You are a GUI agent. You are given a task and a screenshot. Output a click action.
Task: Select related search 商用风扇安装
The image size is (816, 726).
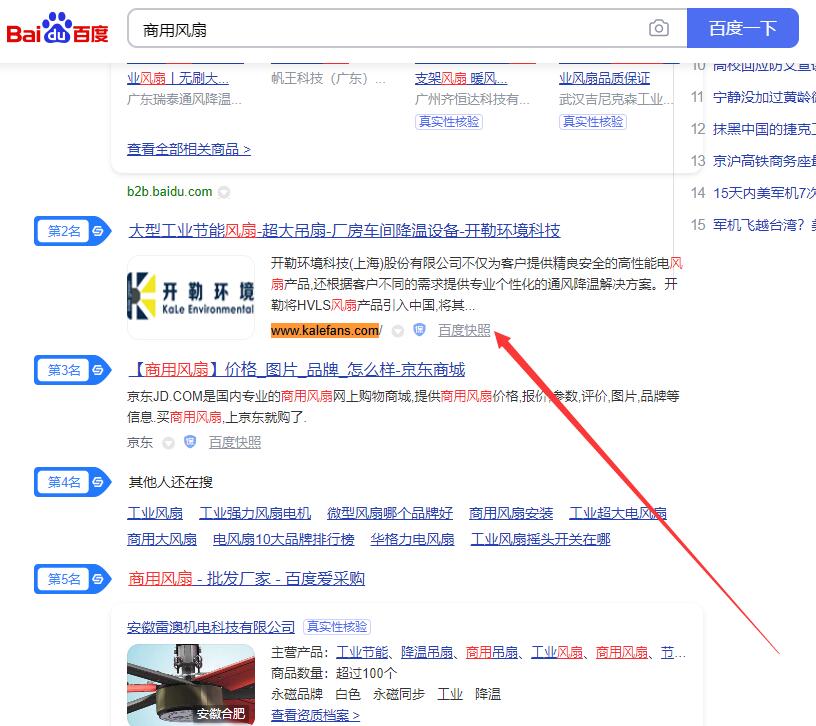511,513
